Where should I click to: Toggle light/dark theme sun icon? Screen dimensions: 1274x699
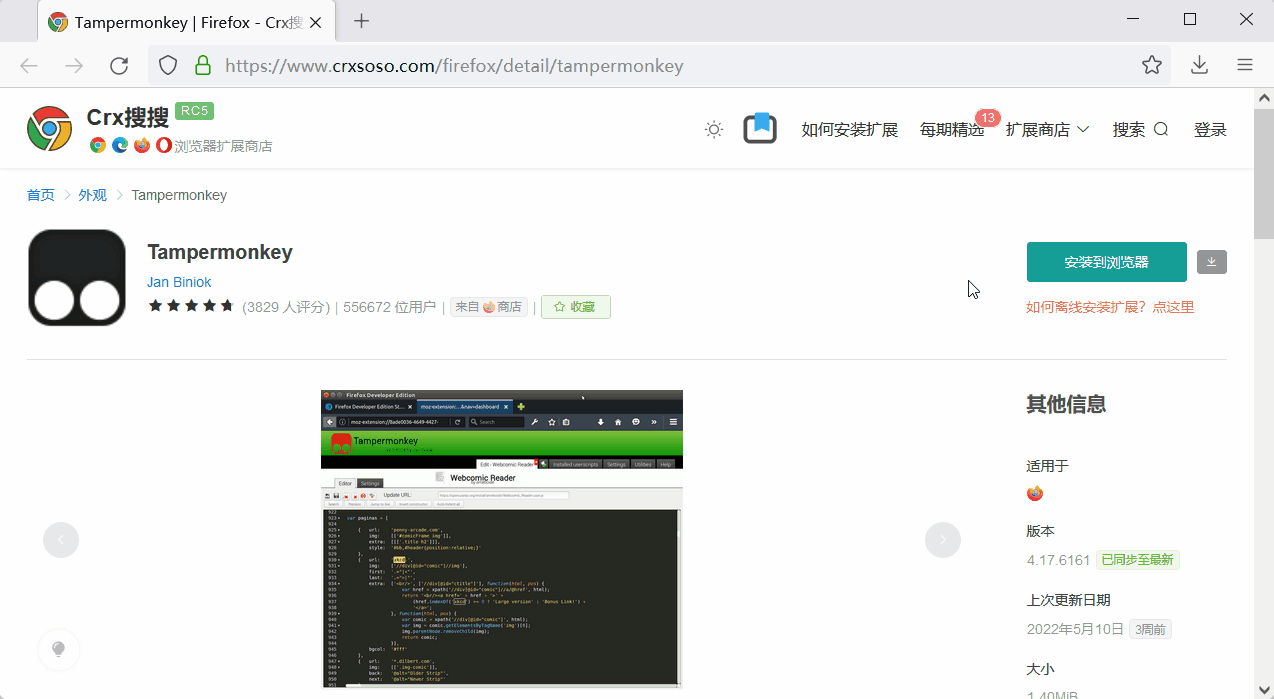coord(714,129)
